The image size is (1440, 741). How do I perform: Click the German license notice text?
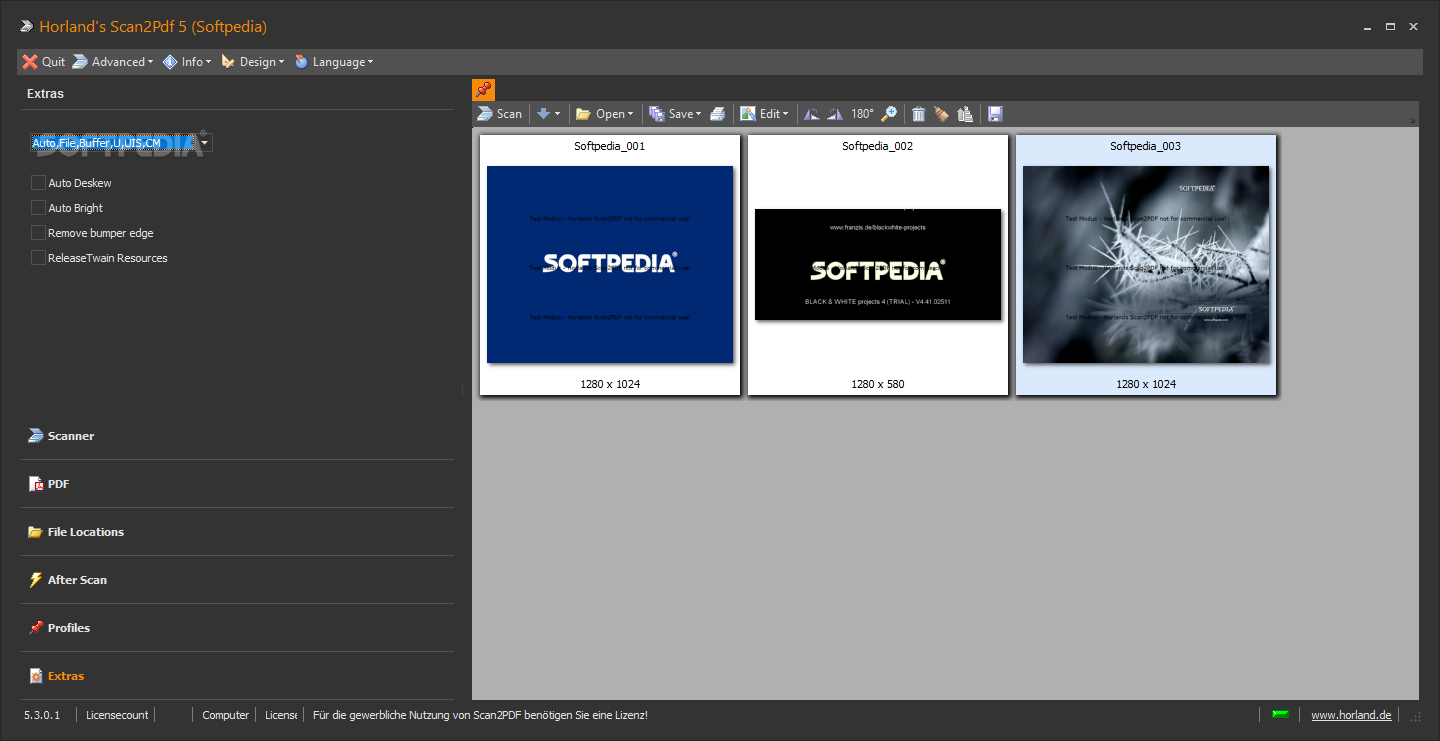click(480, 715)
